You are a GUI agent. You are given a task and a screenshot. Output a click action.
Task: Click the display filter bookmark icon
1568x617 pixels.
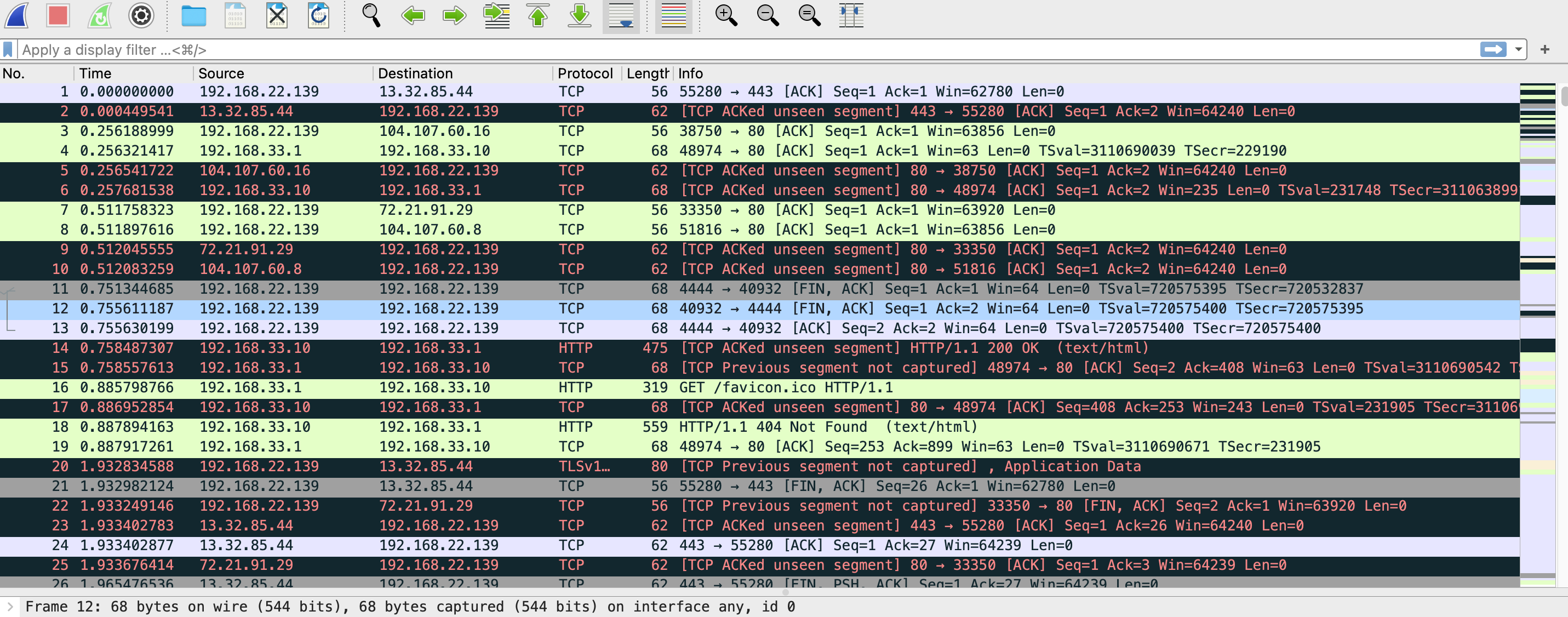tap(8, 49)
